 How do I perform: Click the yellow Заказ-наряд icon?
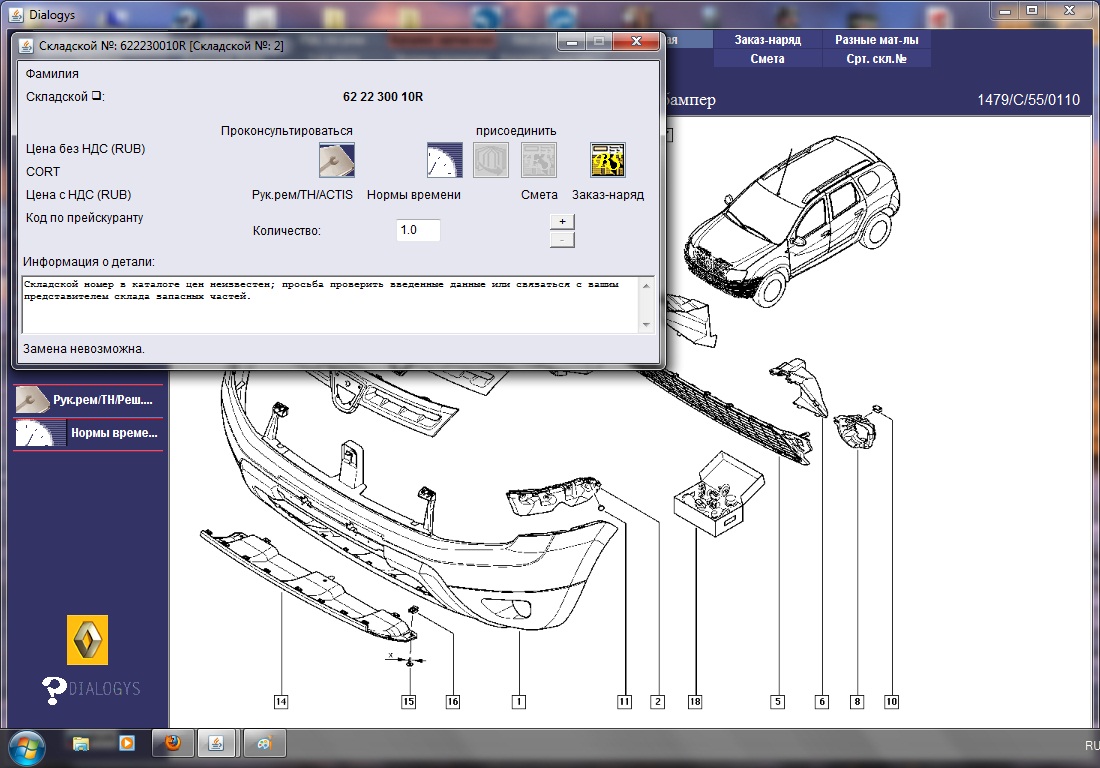click(x=608, y=160)
